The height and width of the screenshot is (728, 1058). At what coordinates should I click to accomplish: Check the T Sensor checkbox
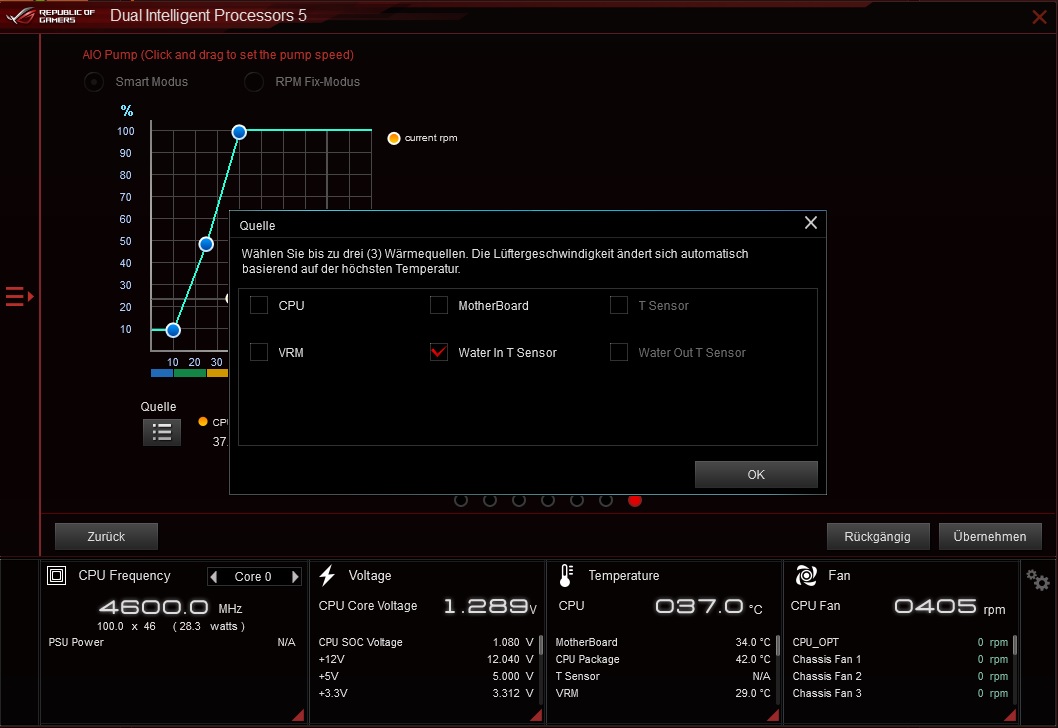pyautogui.click(x=619, y=305)
